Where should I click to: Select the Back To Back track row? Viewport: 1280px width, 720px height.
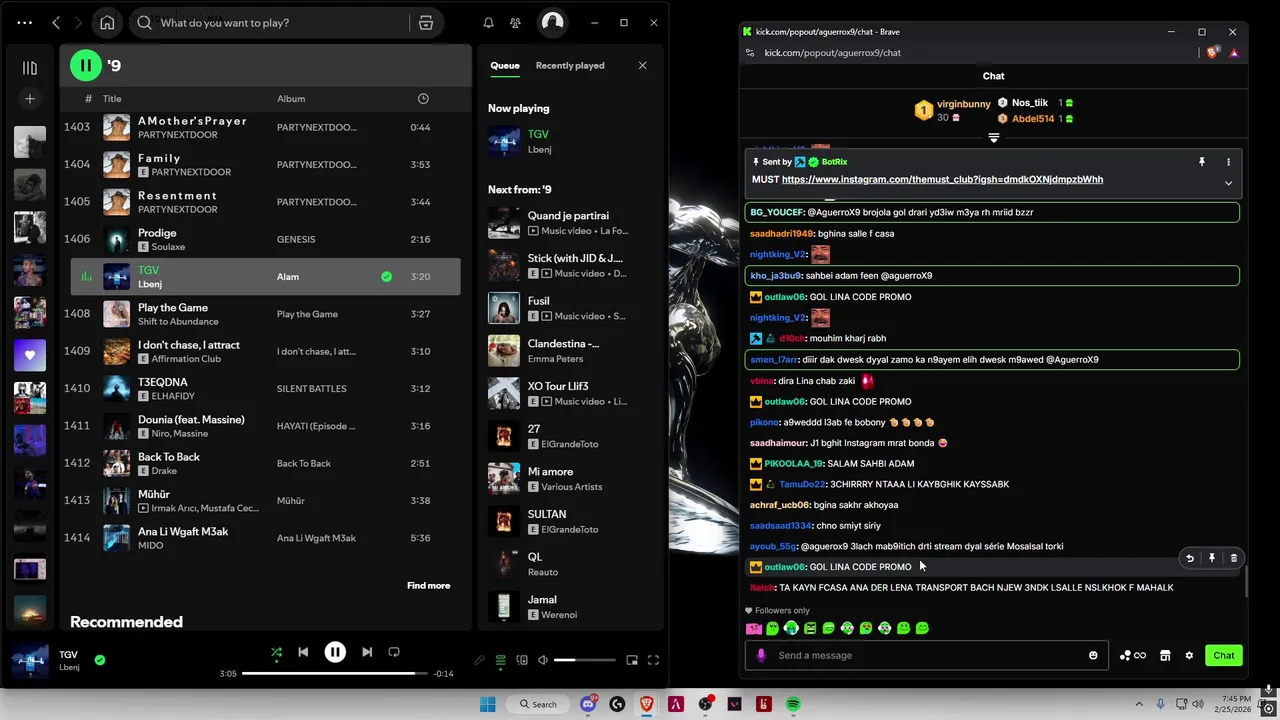point(265,464)
